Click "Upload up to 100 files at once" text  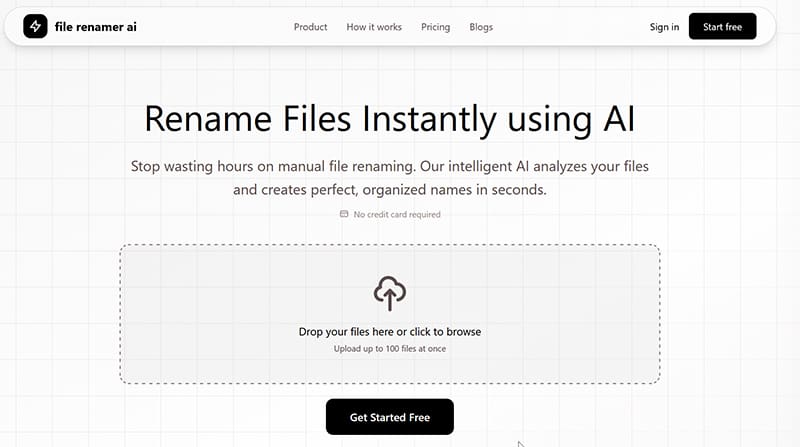pos(390,349)
